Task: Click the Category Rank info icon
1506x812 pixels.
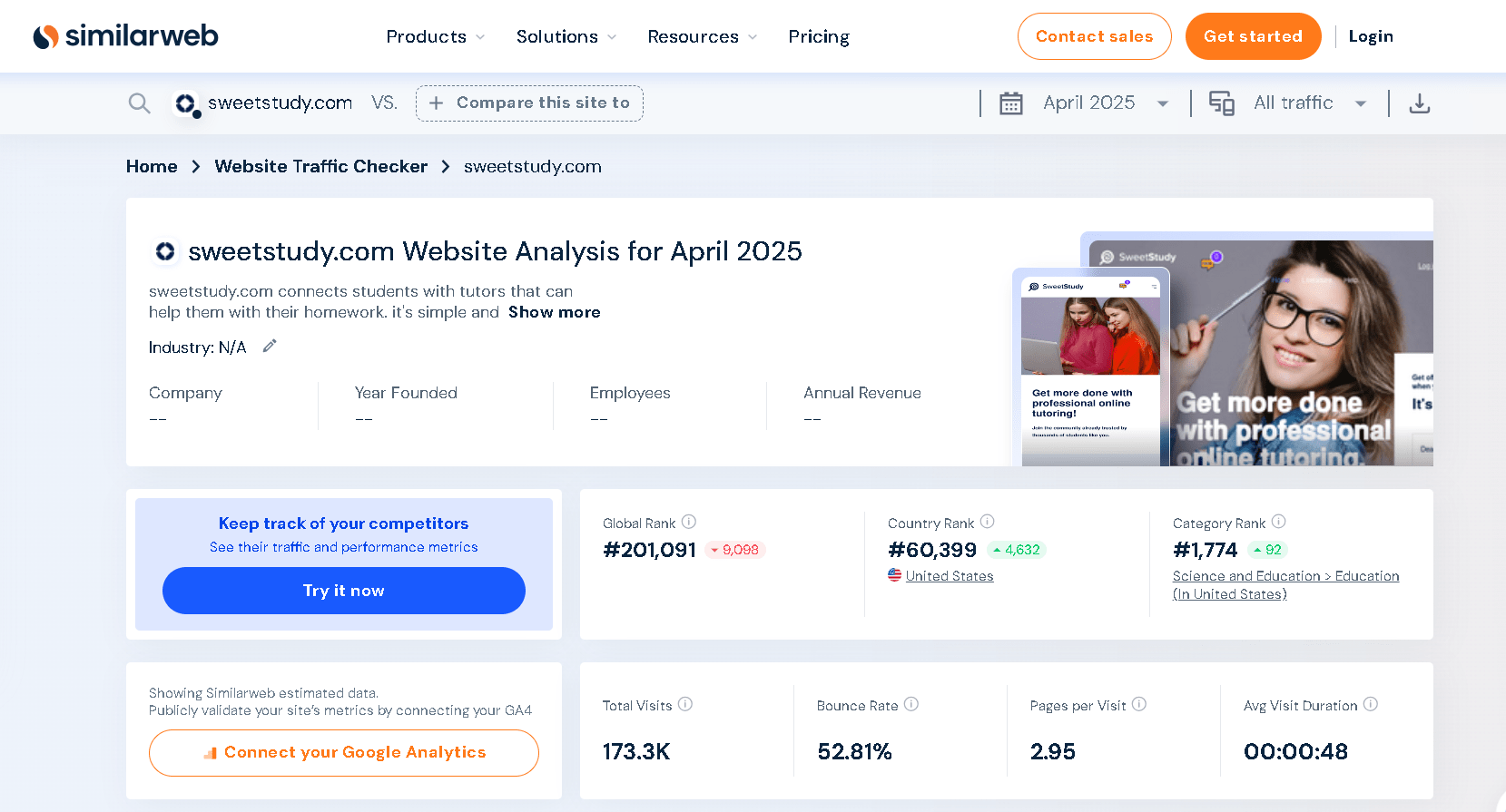Action: (1278, 522)
